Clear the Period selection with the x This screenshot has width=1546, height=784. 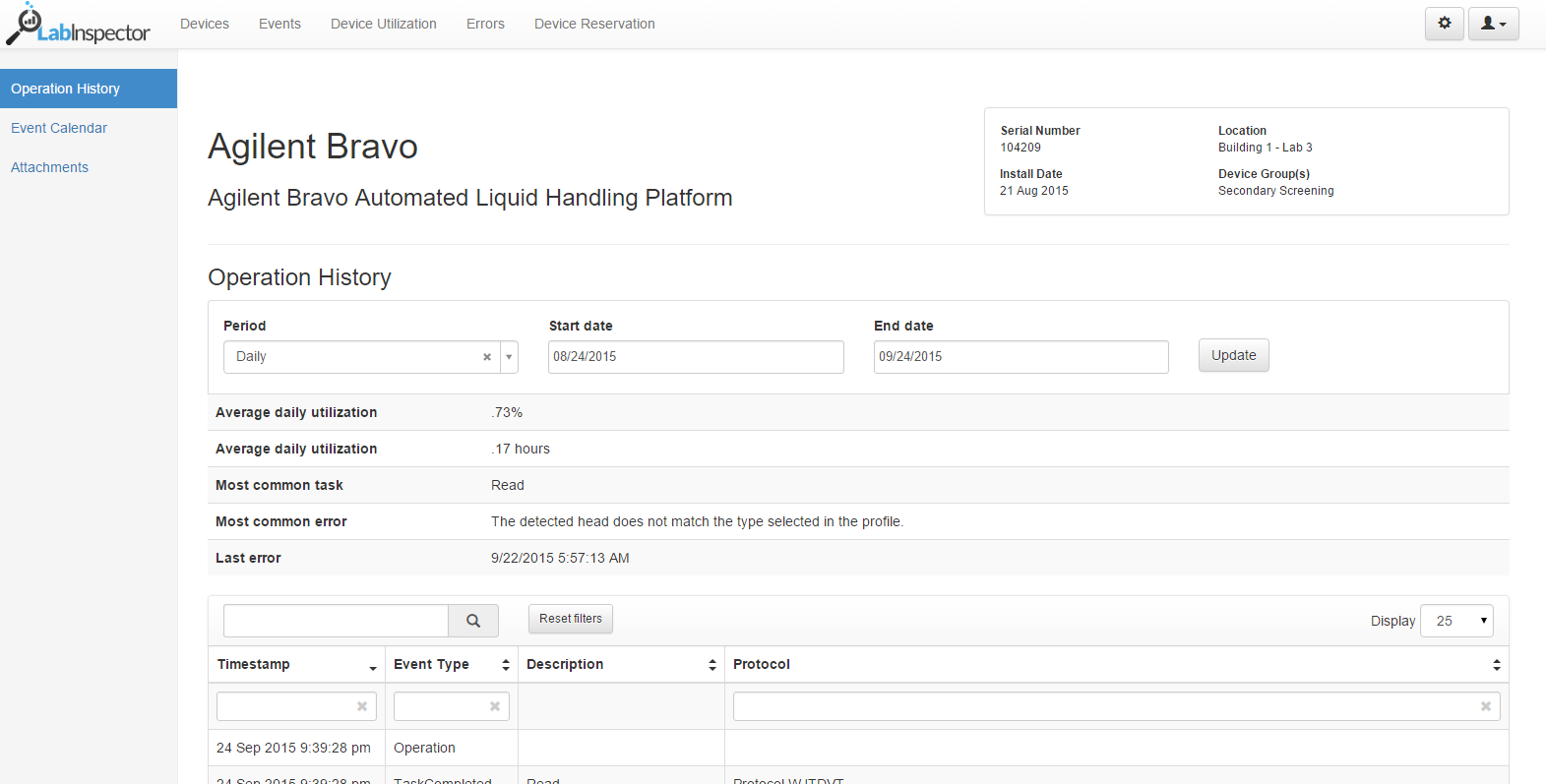(487, 357)
